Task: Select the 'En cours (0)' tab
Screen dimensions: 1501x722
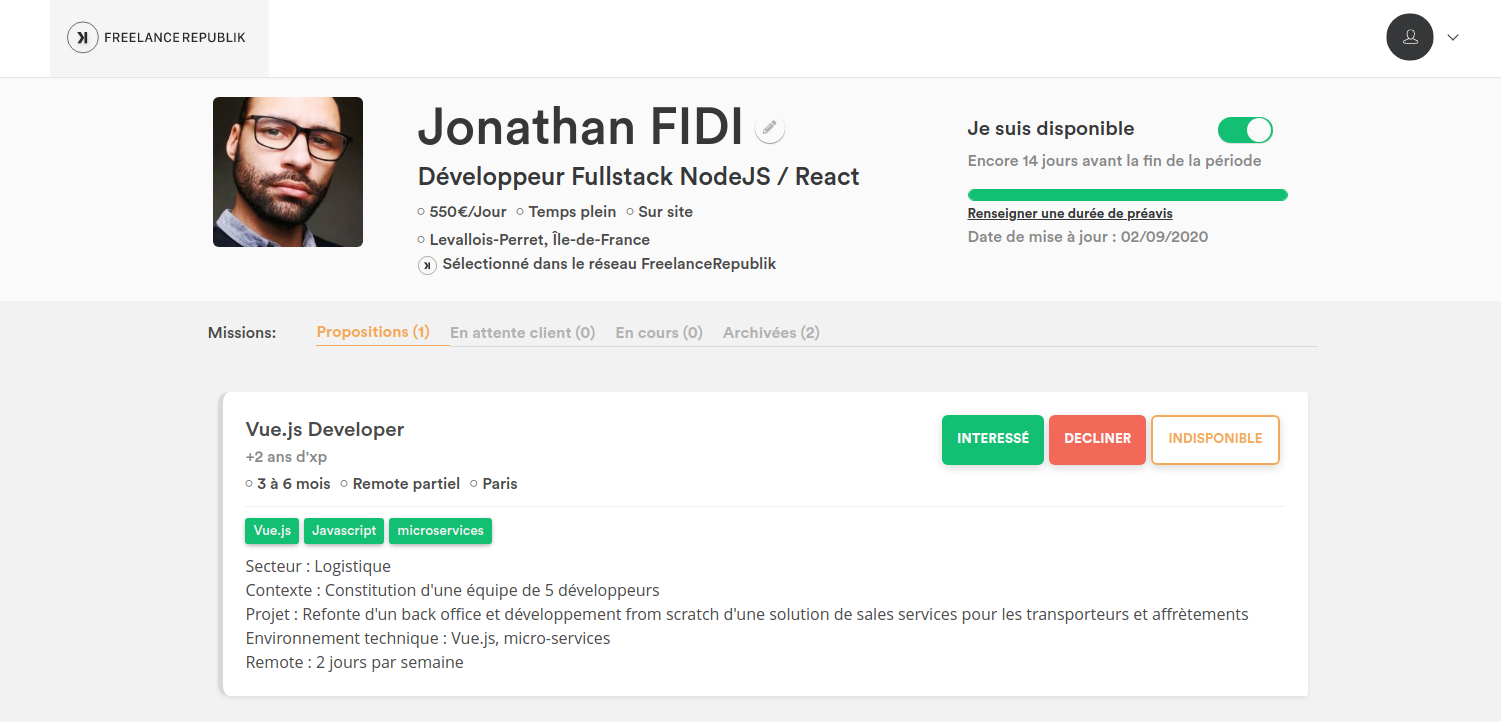Action: [x=658, y=333]
